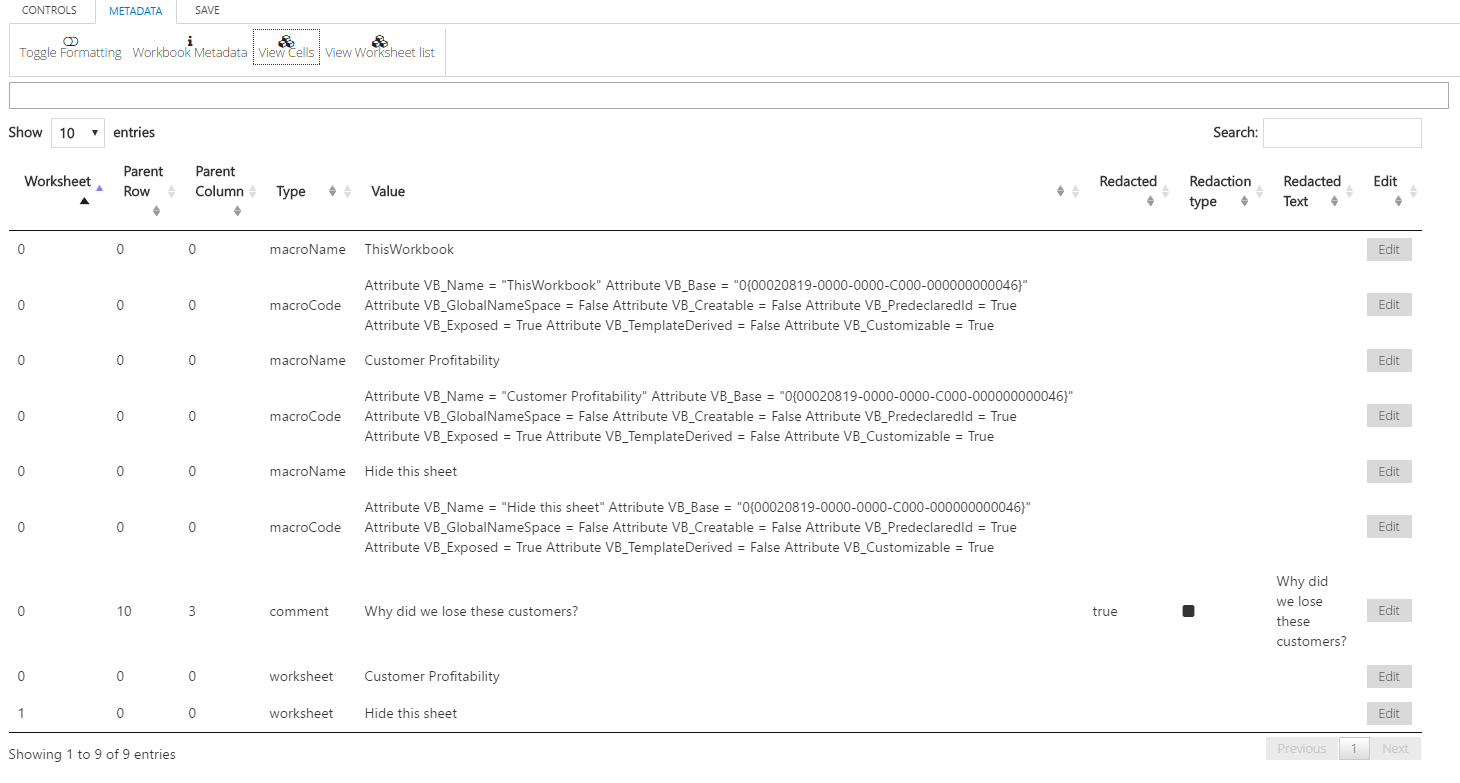1460x783 pixels.
Task: Go to pagination page 1
Action: point(1354,749)
